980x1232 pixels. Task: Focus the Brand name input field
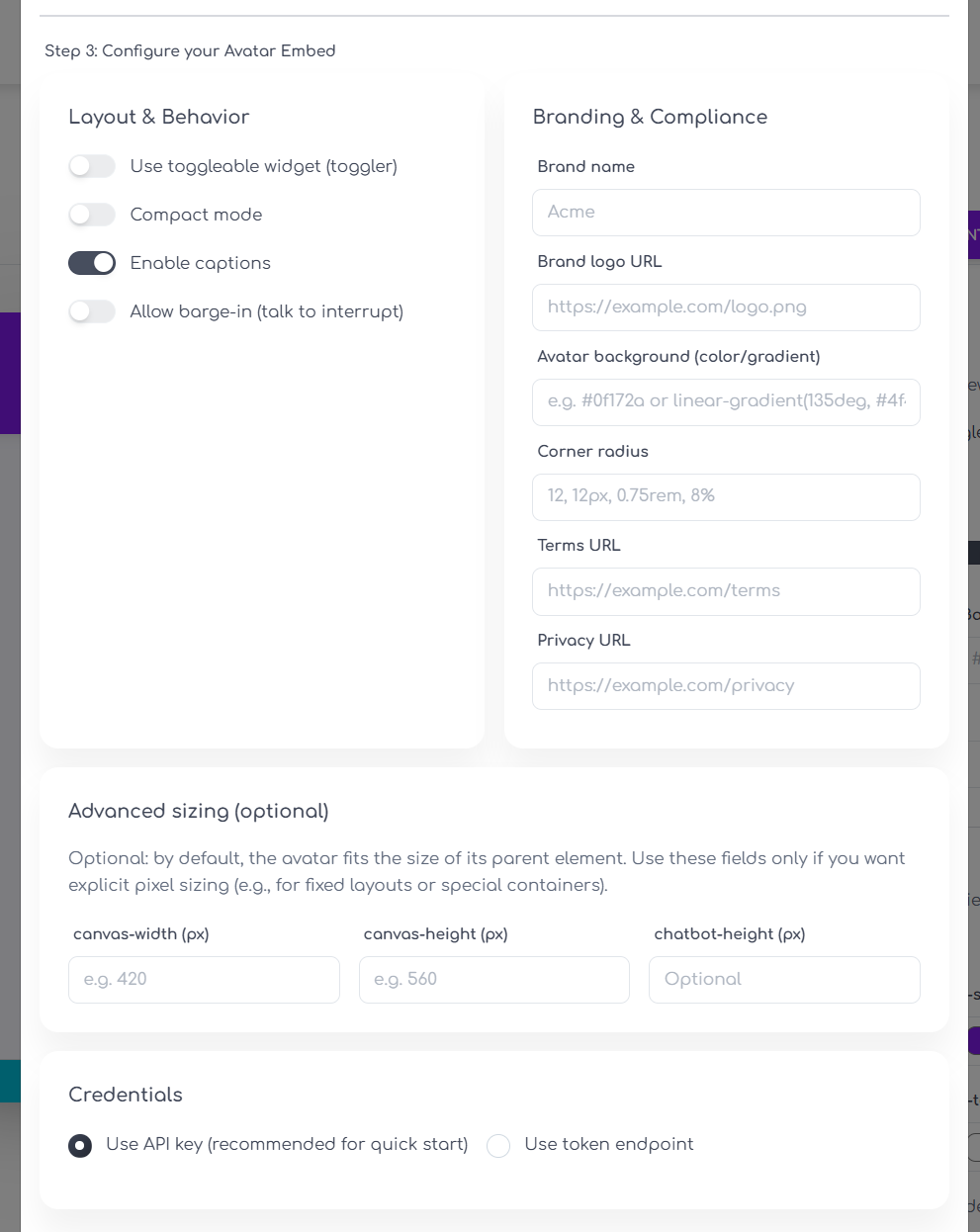tap(726, 213)
